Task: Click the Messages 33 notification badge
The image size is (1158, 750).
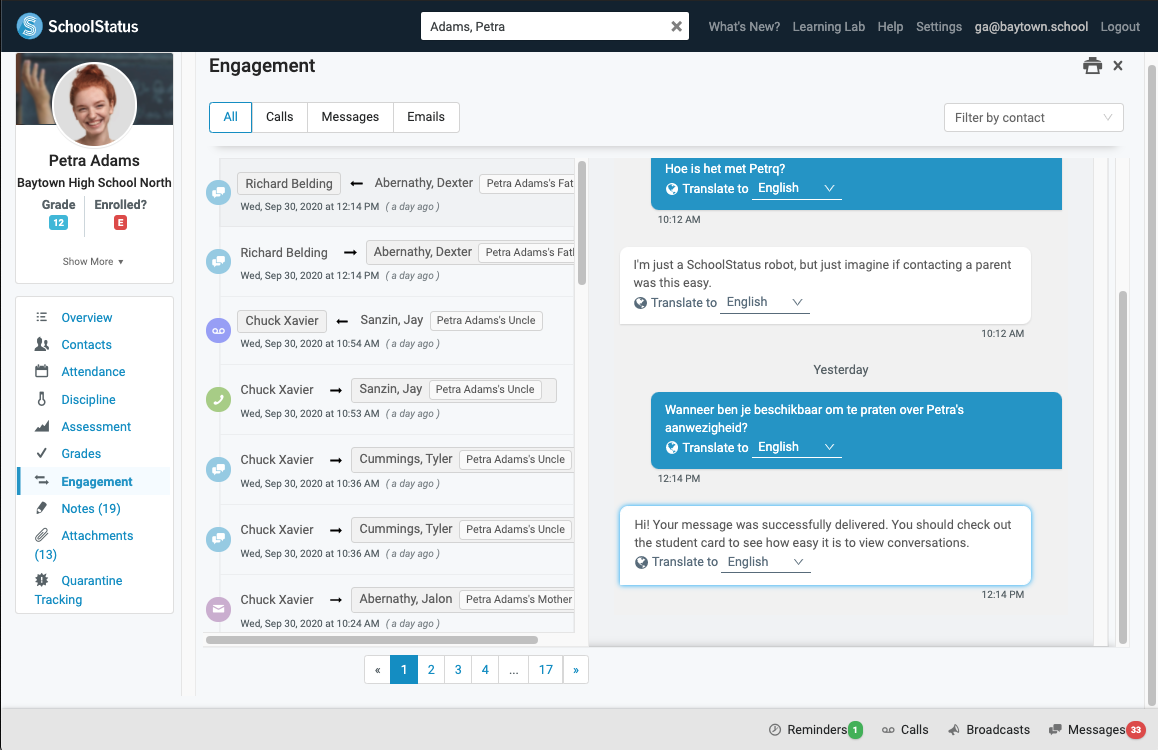Action: click(1136, 730)
